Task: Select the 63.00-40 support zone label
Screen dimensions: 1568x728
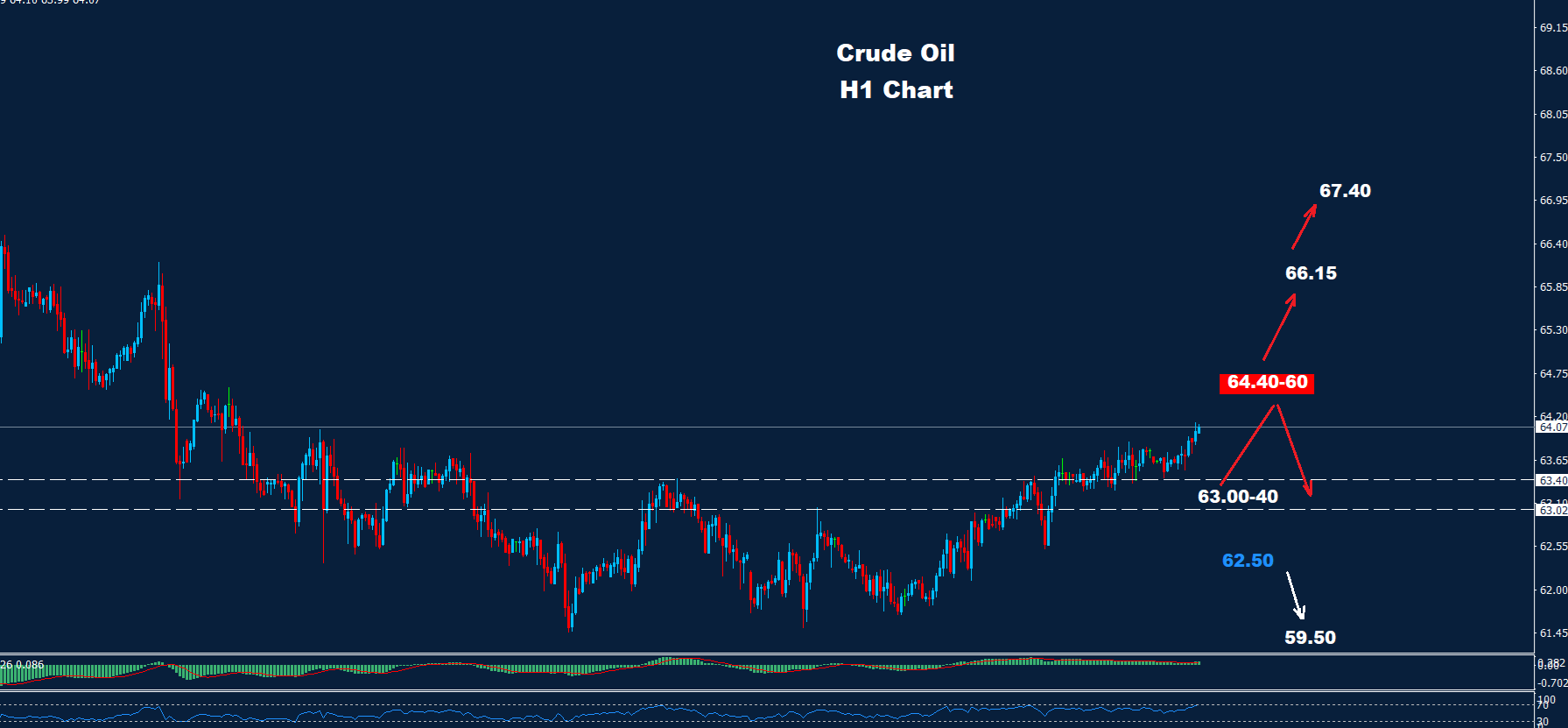Action: point(1237,497)
